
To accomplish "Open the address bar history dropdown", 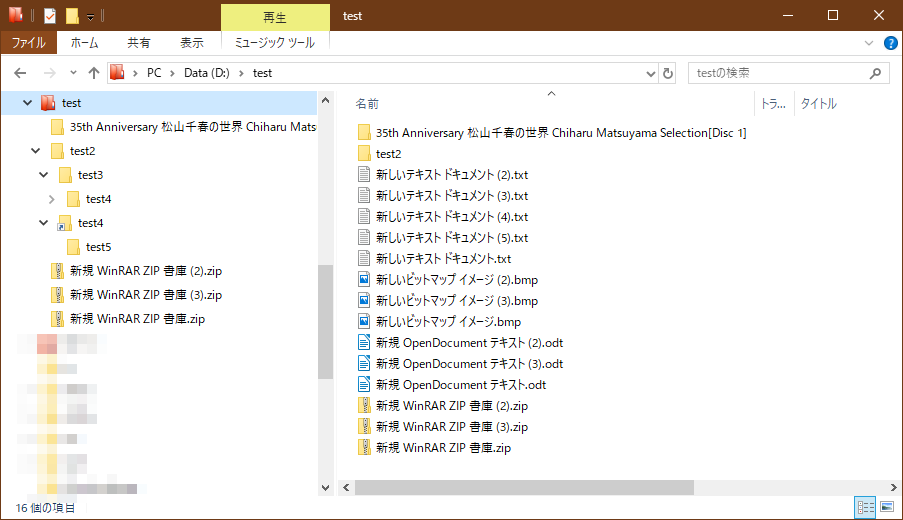I will pos(650,73).
